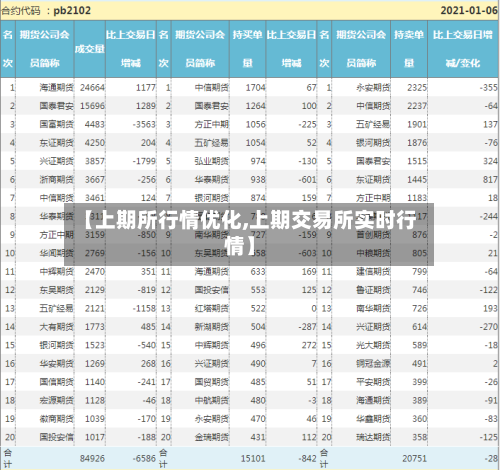500x470 pixels.
Task: Click short position change -355
Action: 489,88
